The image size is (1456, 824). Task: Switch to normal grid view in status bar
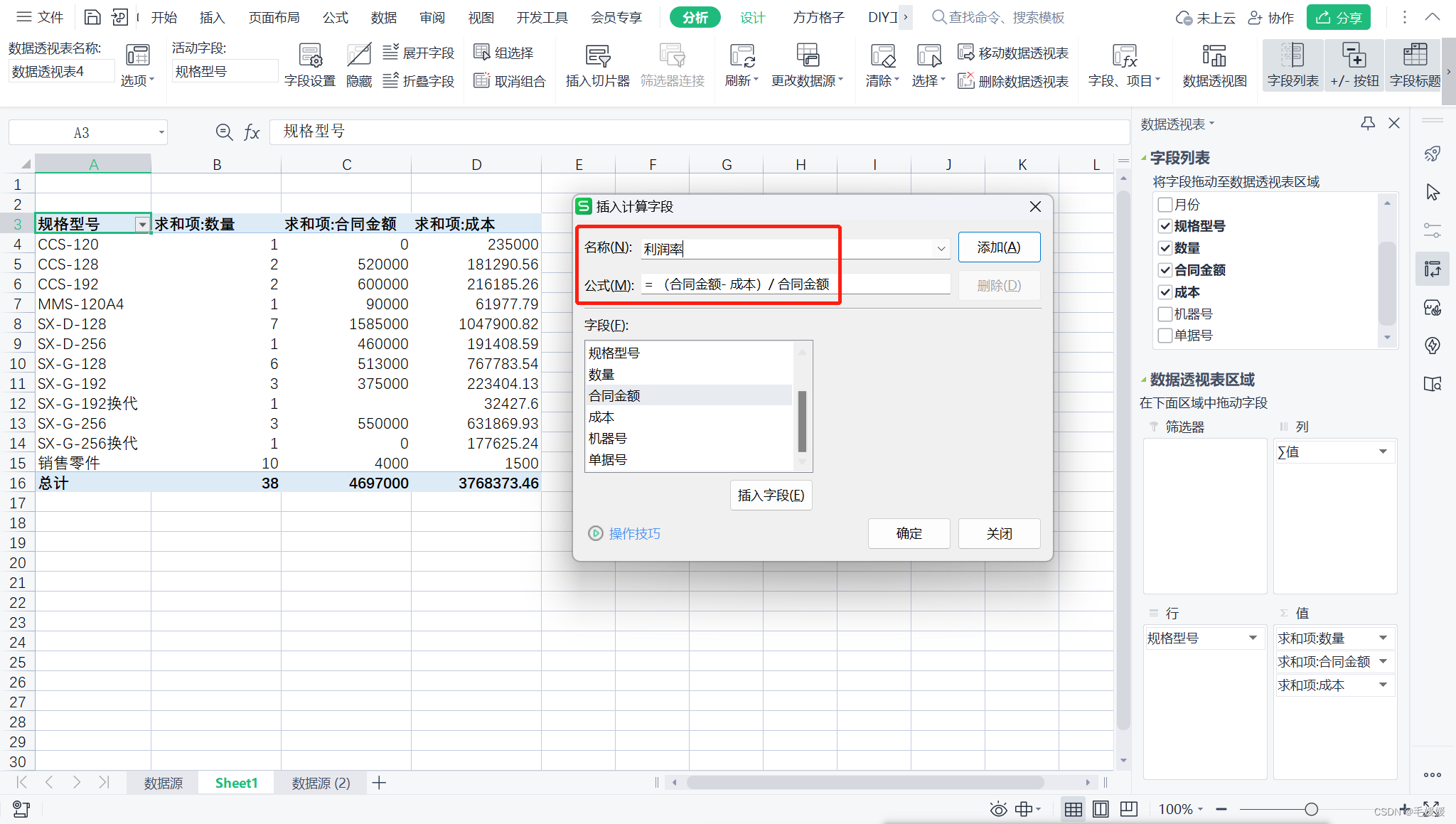tap(1074, 809)
